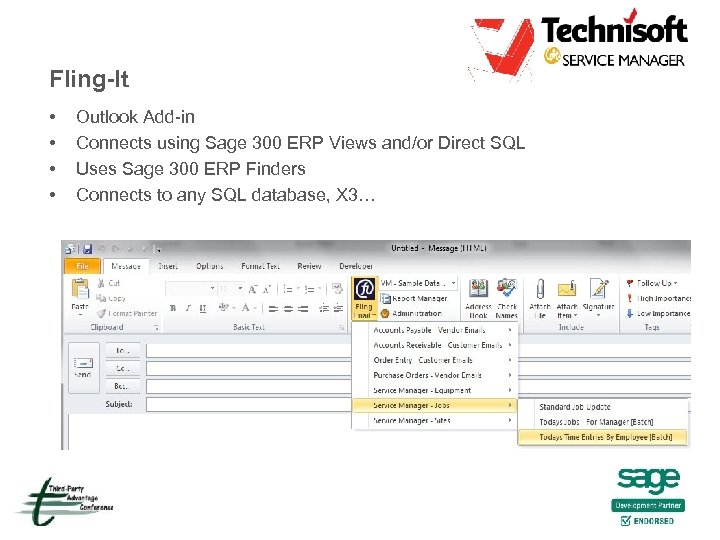The image size is (720, 540).
Task: Open Basic Text group dialog launcher
Action: pyautogui.click(x=341, y=327)
